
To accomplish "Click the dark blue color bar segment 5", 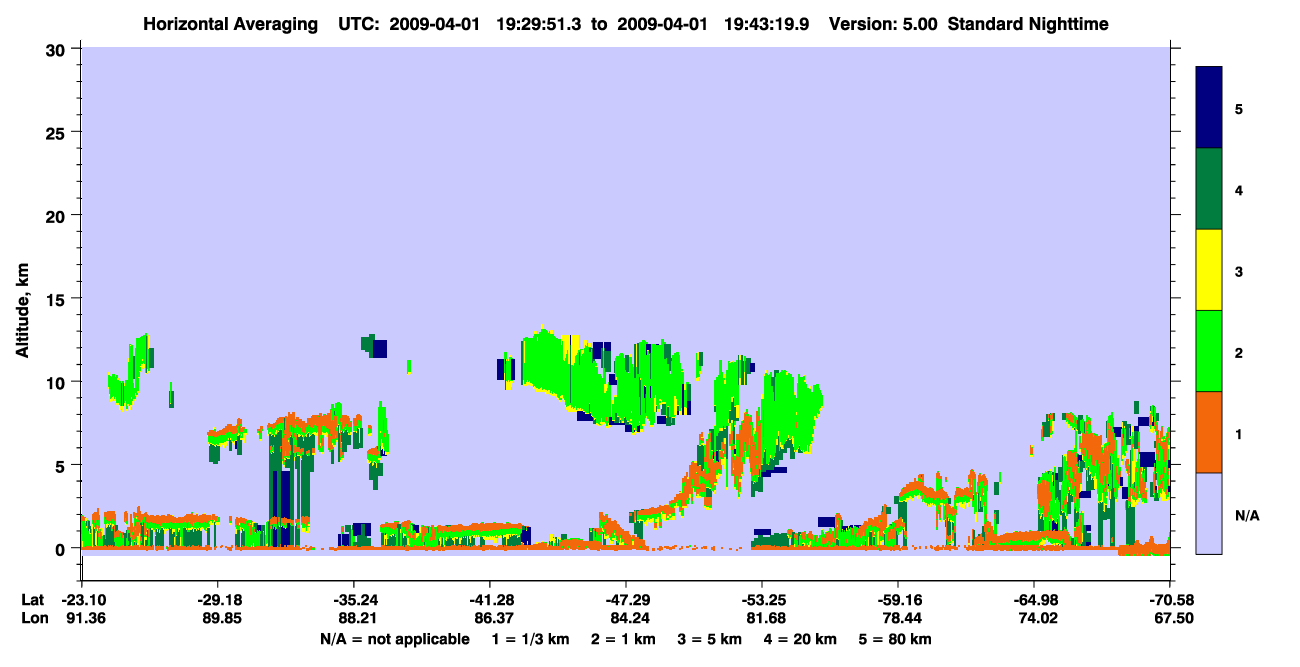I will (x=1209, y=108).
